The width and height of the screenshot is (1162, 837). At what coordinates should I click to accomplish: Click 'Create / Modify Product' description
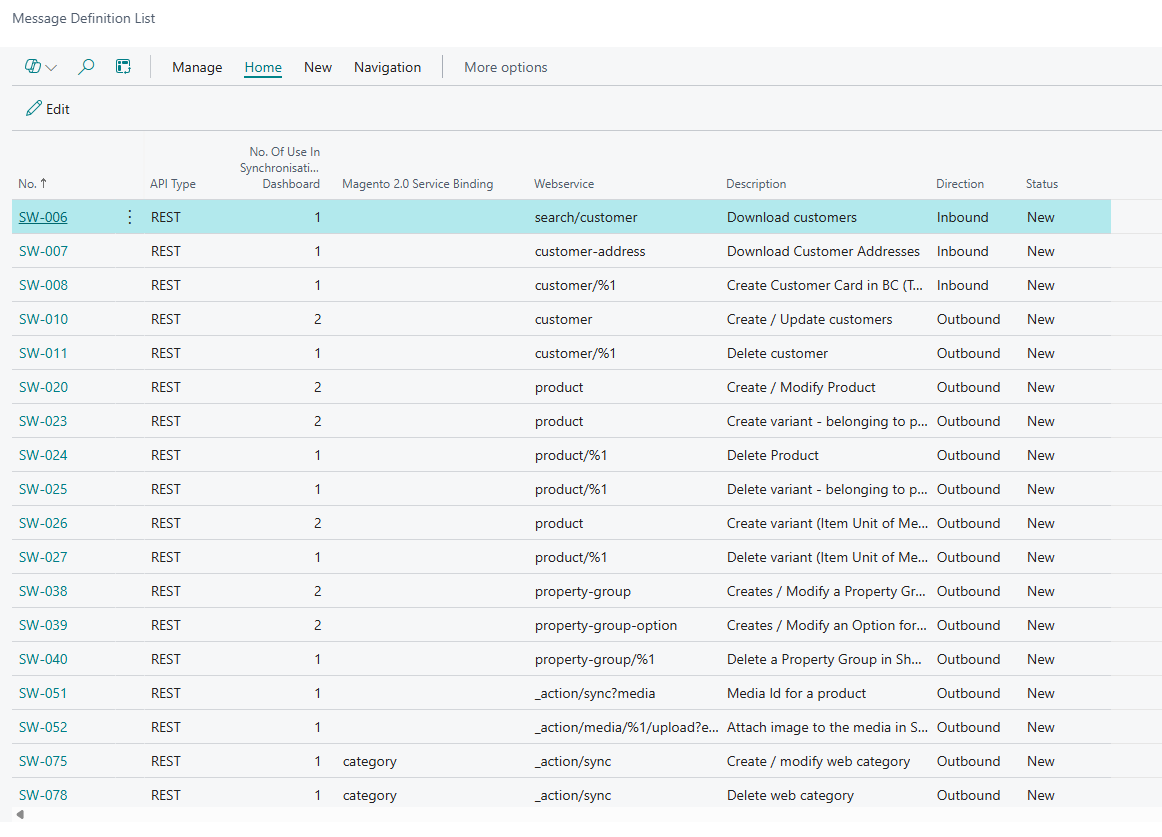click(801, 388)
